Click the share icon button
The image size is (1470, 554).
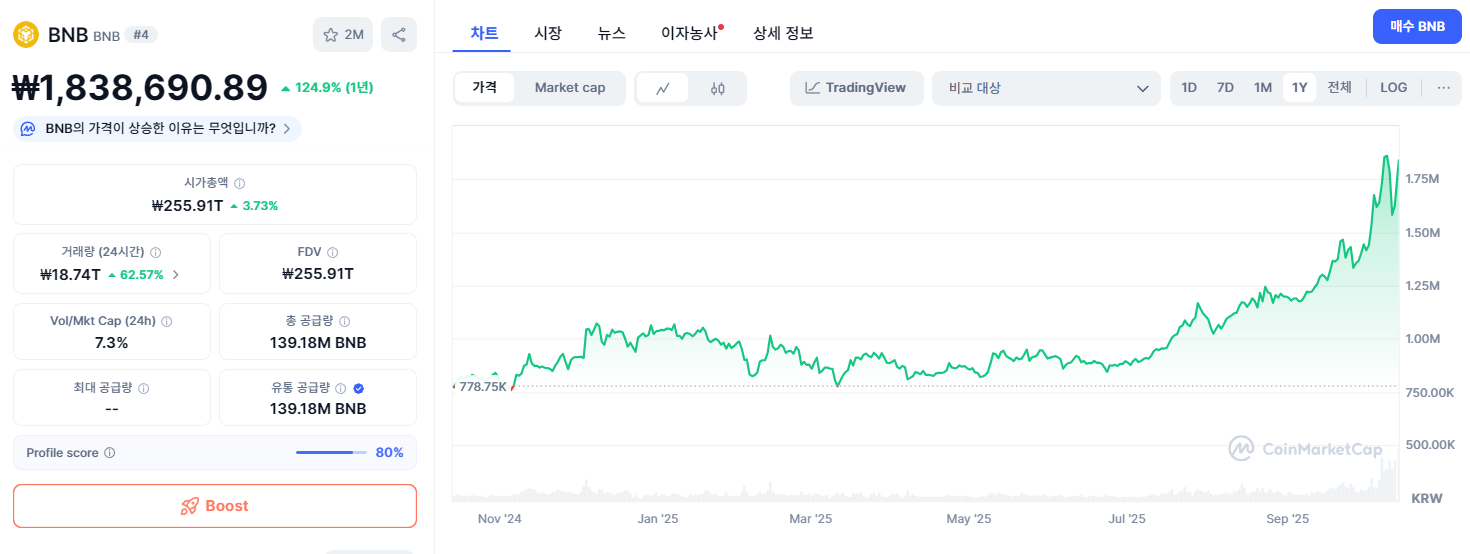click(399, 35)
